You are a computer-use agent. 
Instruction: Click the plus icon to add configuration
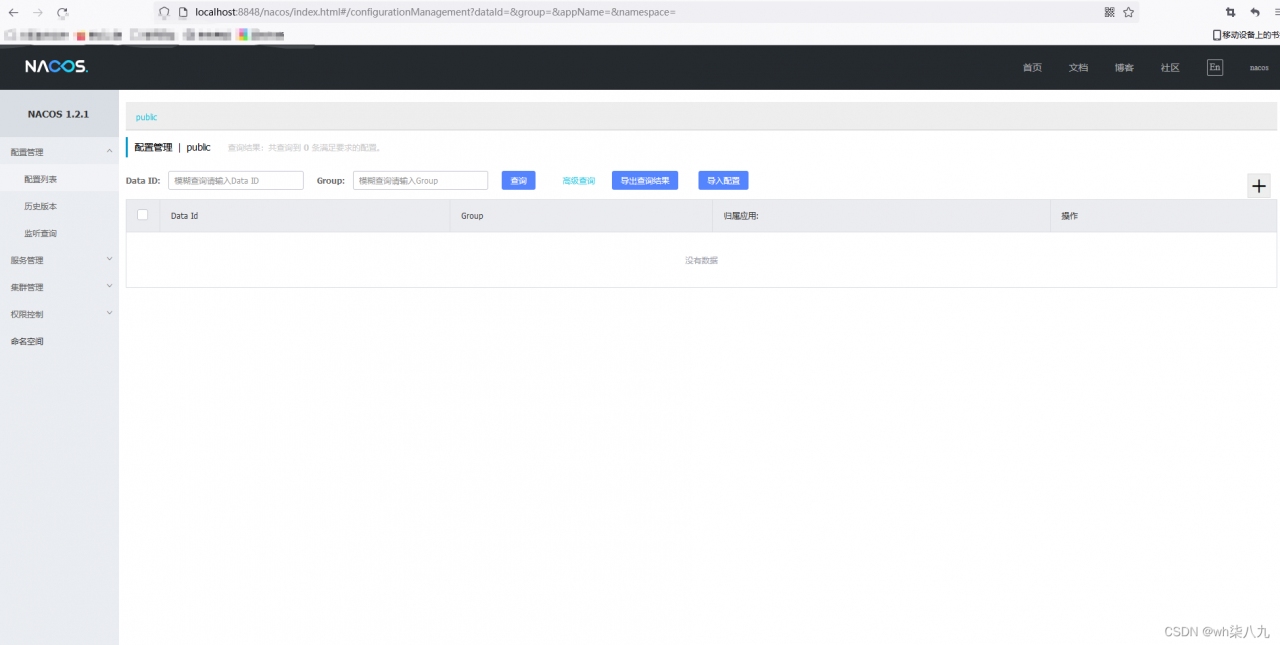click(x=1259, y=186)
